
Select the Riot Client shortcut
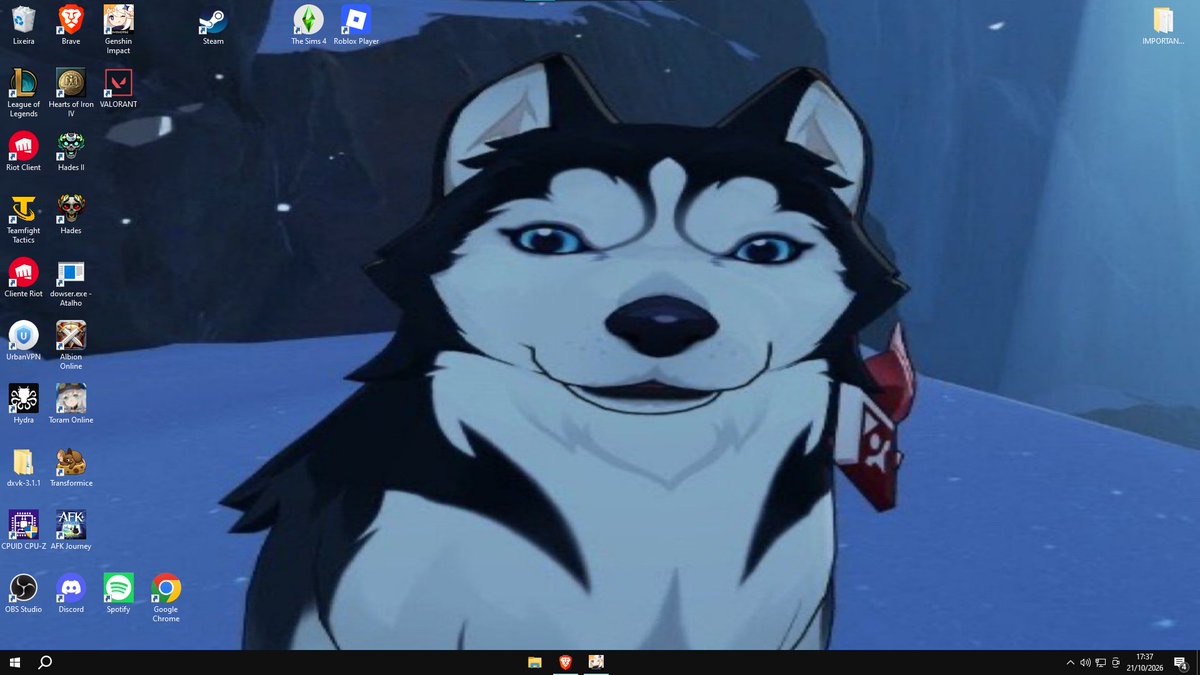23,152
